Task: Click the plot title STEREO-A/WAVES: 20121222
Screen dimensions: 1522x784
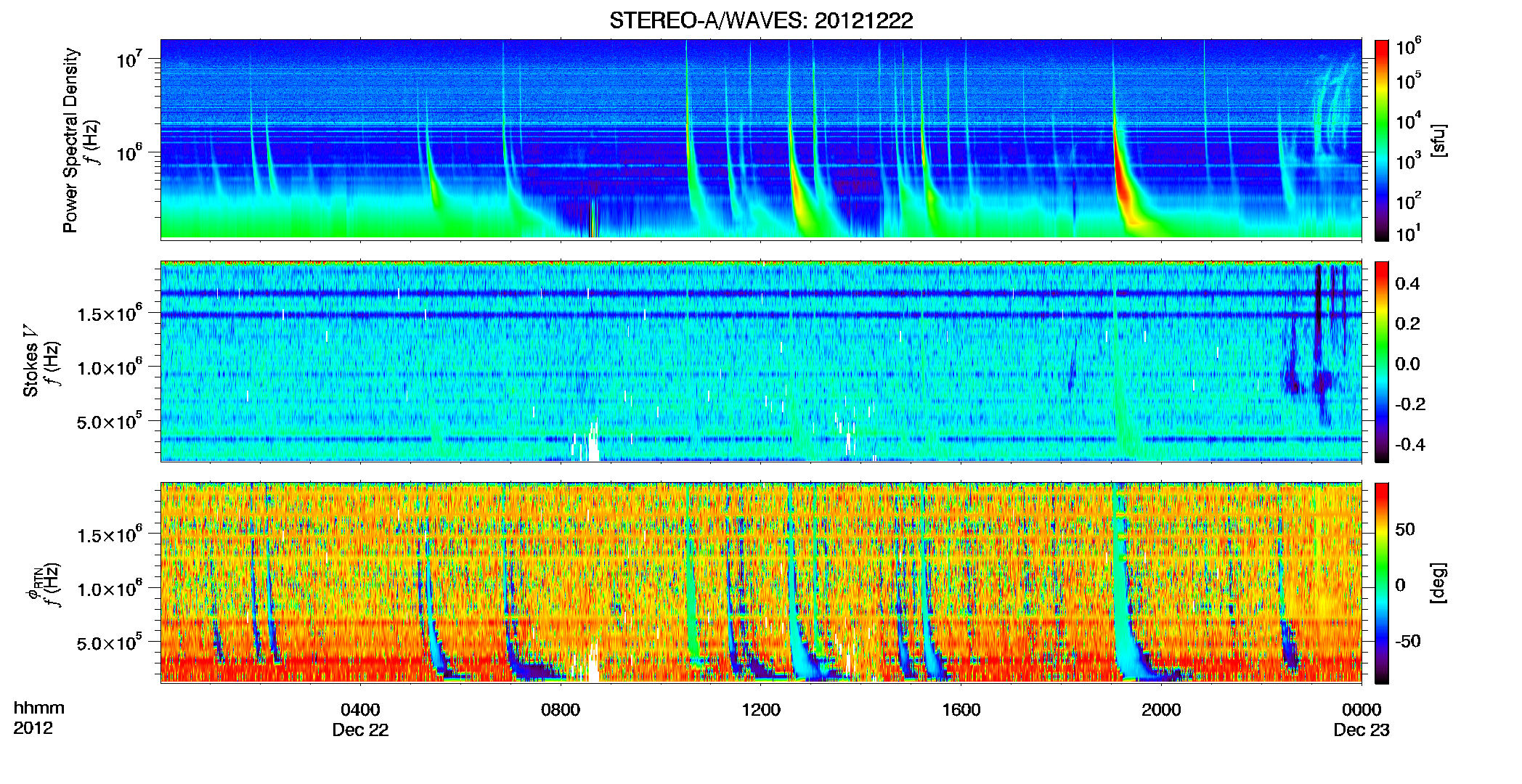Action: (761, 20)
